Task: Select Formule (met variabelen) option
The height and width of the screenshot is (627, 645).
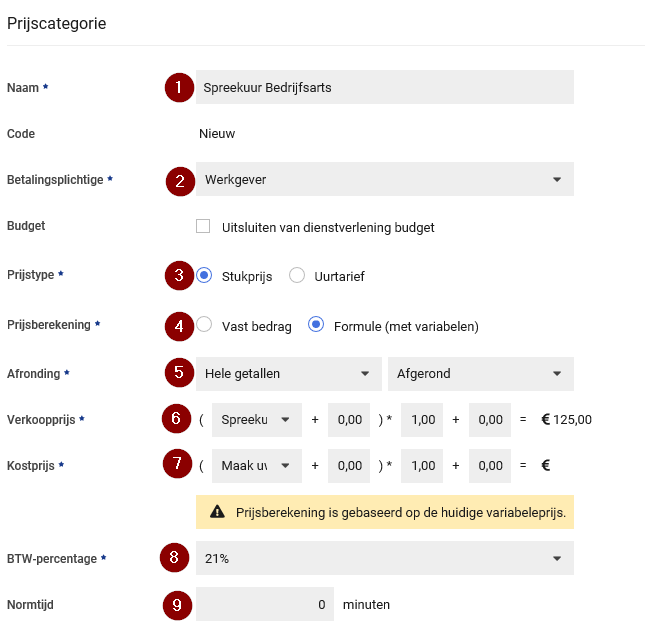Action: pos(317,324)
